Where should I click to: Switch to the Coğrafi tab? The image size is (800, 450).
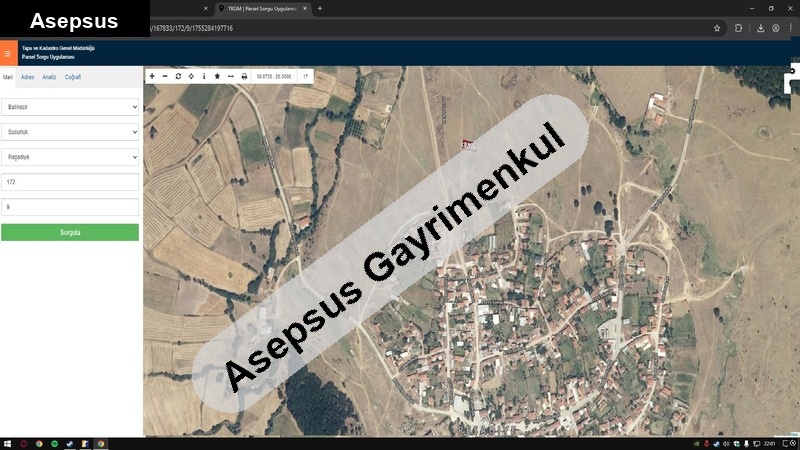[73, 77]
